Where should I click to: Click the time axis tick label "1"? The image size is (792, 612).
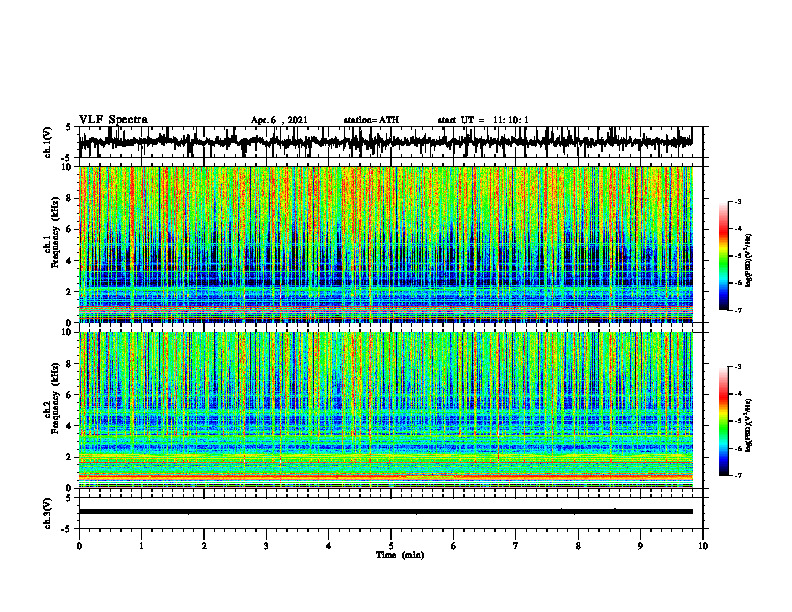[141, 546]
